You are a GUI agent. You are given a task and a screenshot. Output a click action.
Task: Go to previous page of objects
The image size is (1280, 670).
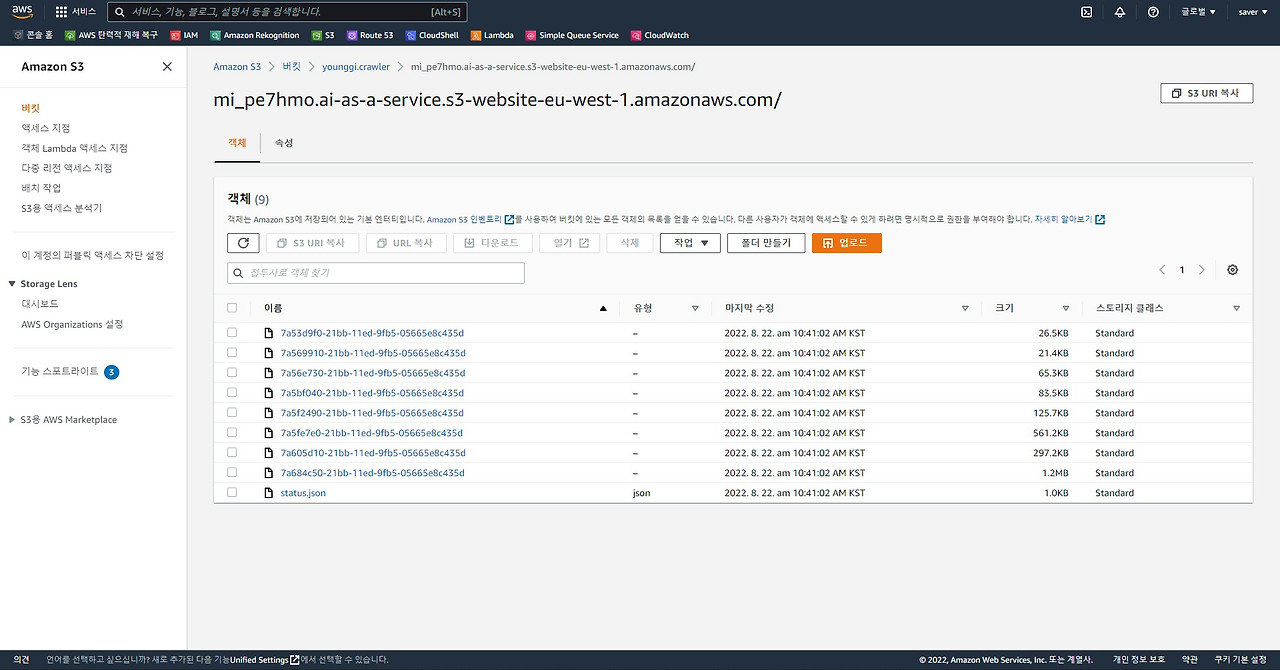coord(1162,270)
